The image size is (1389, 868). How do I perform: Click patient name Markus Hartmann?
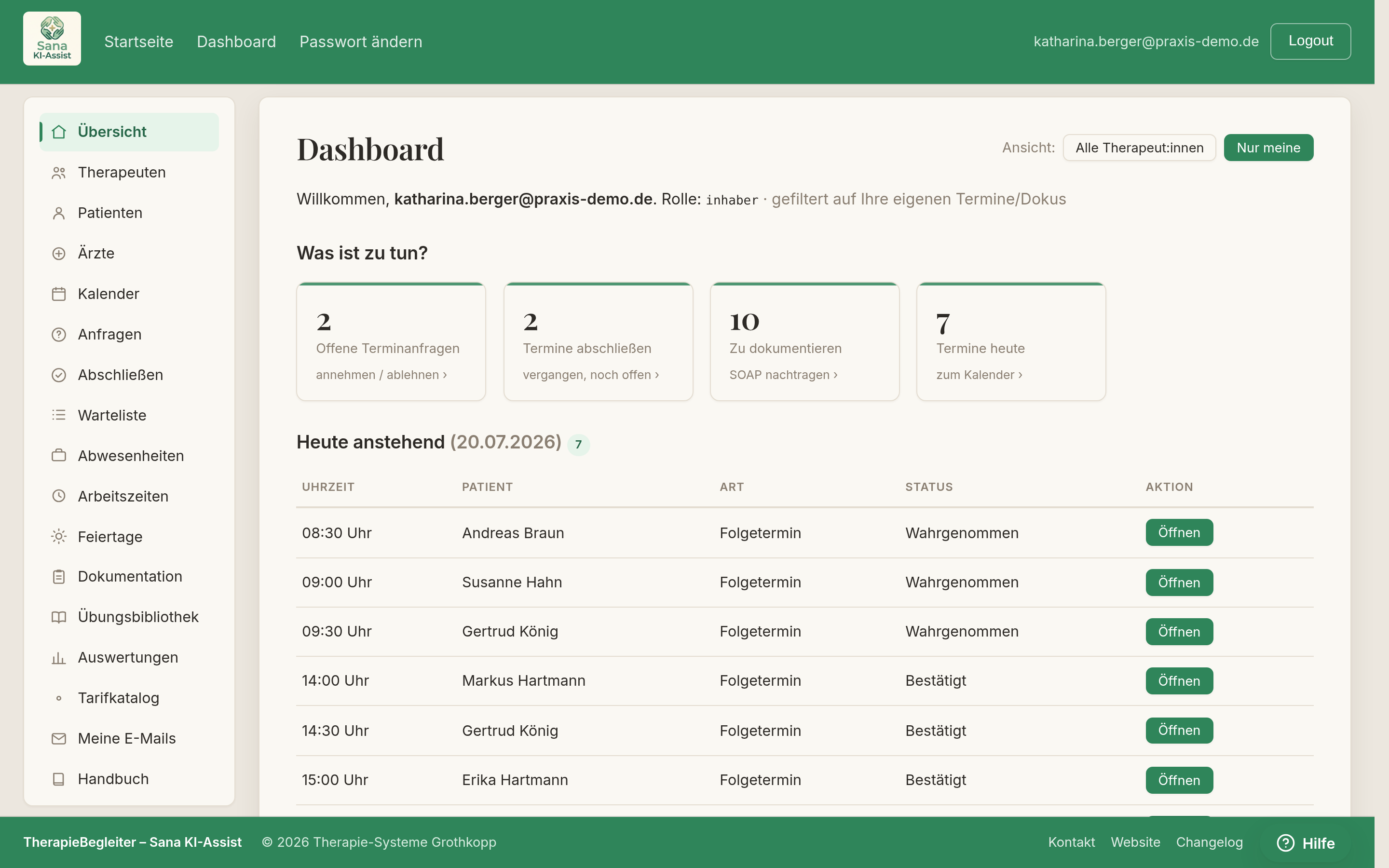point(523,681)
